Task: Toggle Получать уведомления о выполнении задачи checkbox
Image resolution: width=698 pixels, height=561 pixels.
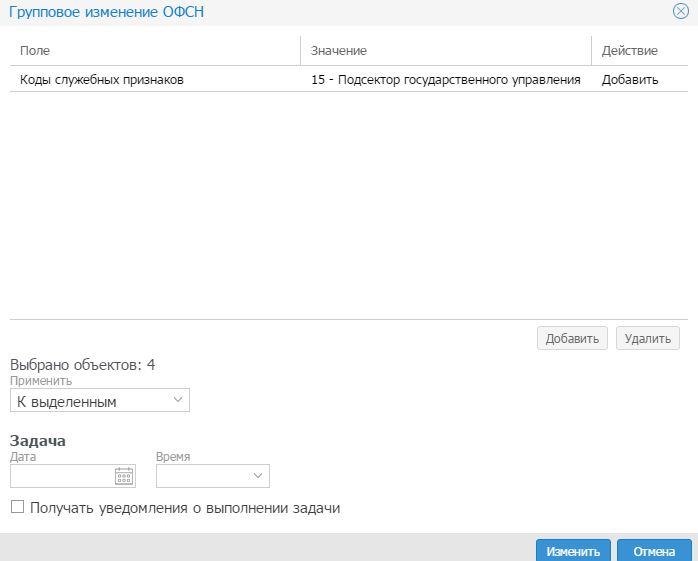Action: [17, 507]
